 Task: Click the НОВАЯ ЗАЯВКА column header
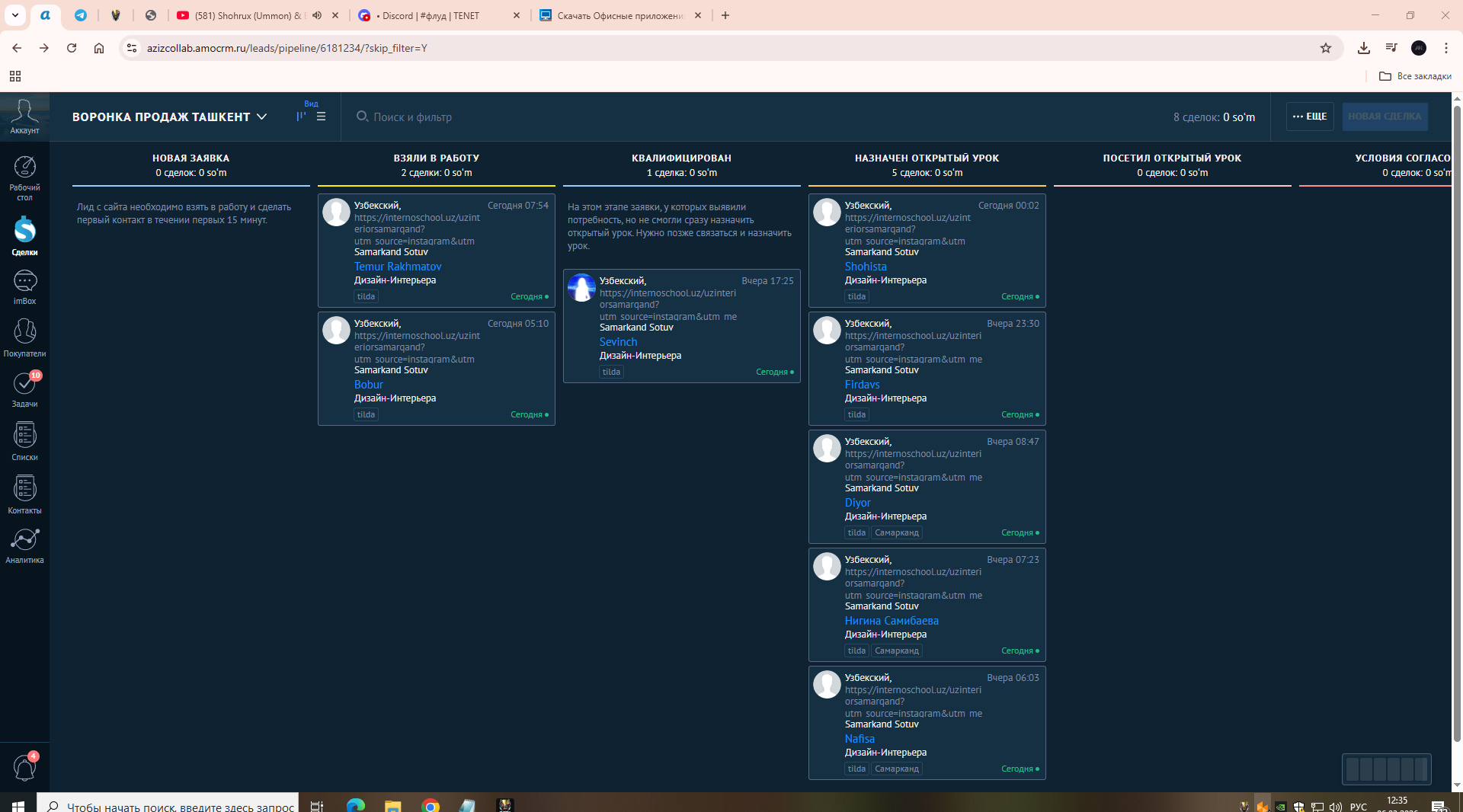tap(190, 158)
